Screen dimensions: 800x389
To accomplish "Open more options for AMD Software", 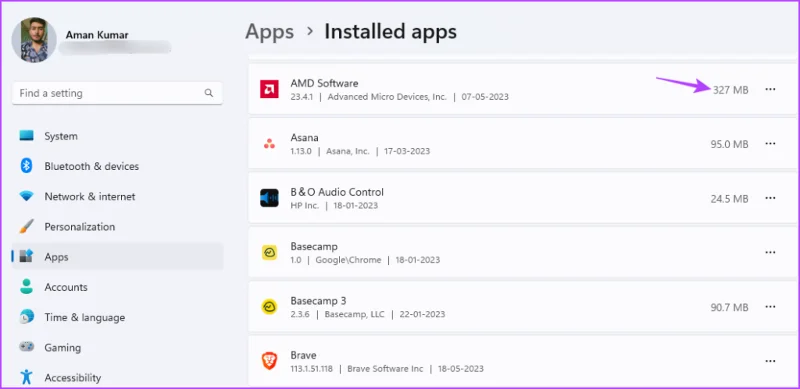I will point(770,89).
